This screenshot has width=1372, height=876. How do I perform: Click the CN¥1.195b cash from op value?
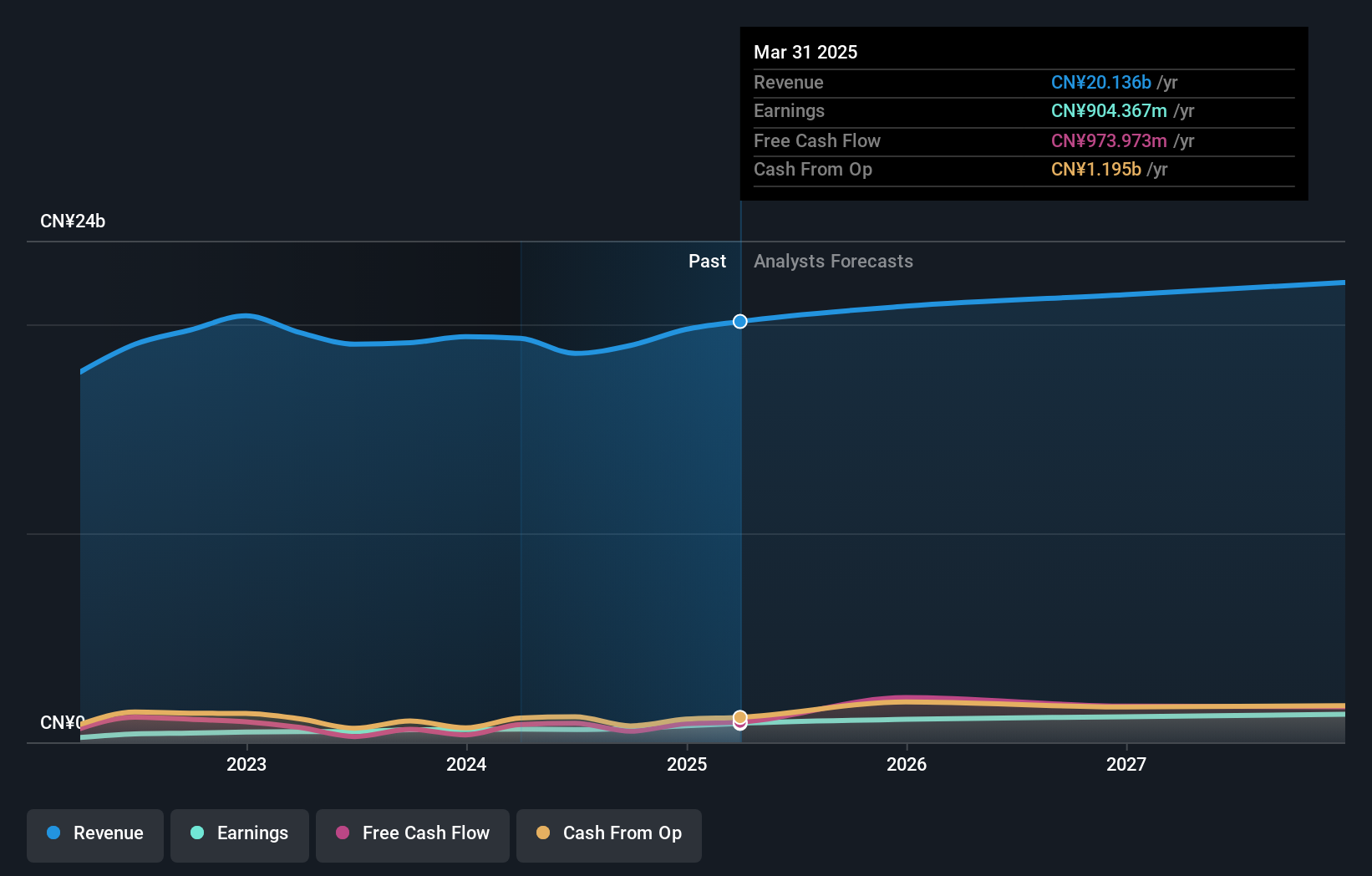coord(1096,170)
